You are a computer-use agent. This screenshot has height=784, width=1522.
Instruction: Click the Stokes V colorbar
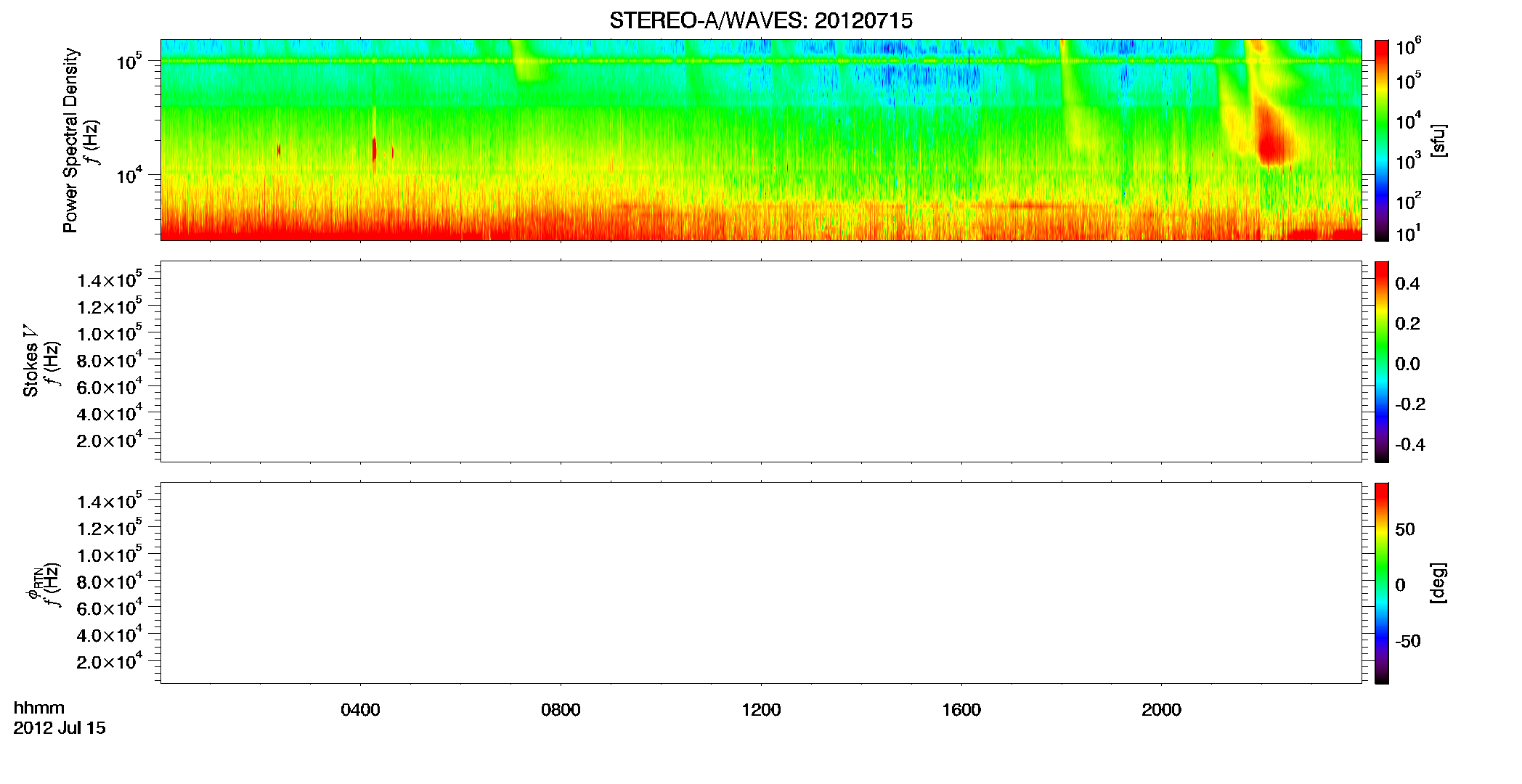click(1382, 362)
